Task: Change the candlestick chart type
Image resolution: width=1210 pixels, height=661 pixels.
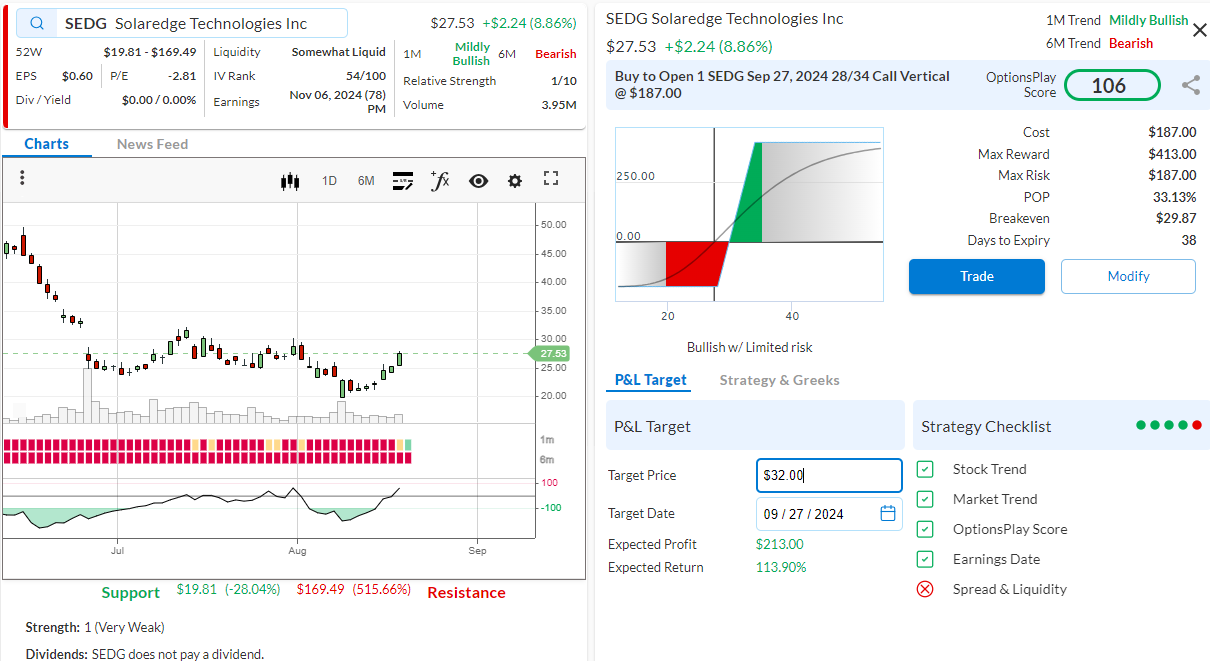Action: coord(291,181)
